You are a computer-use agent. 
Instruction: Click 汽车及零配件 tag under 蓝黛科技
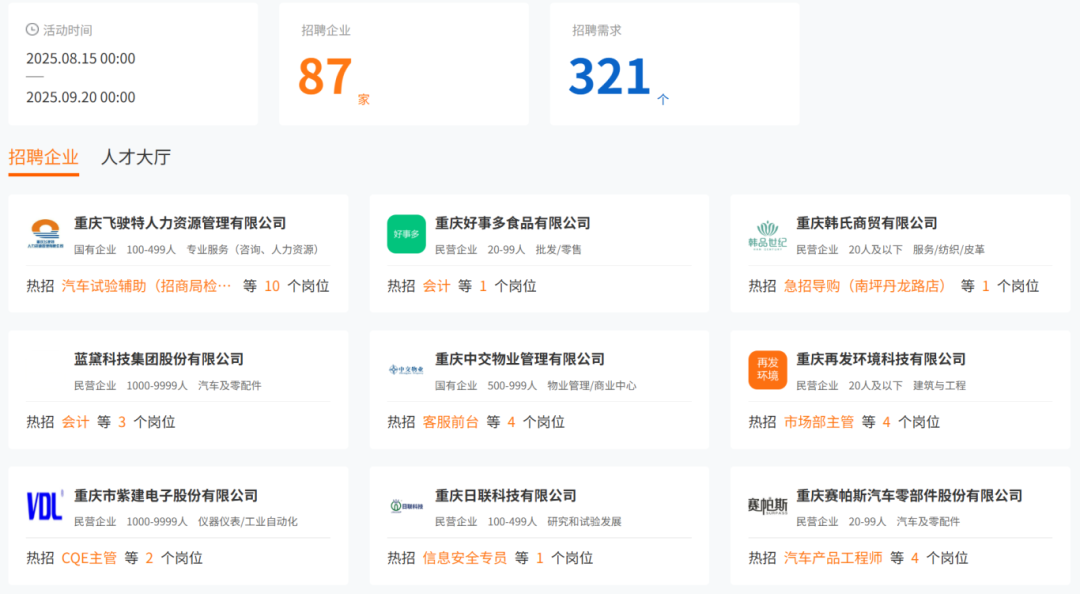[x=229, y=386]
